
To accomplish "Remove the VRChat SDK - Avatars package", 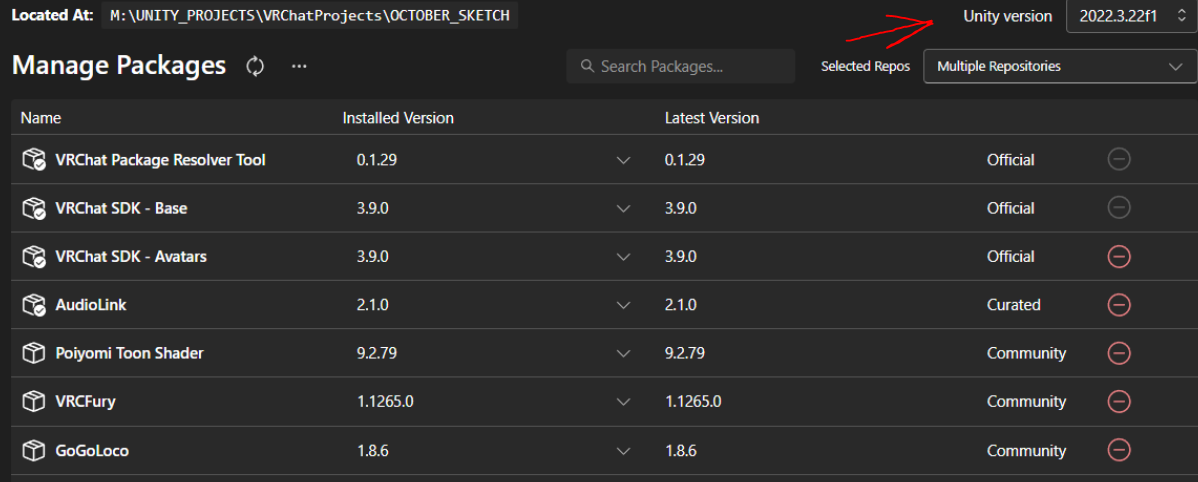I will pos(1119,256).
